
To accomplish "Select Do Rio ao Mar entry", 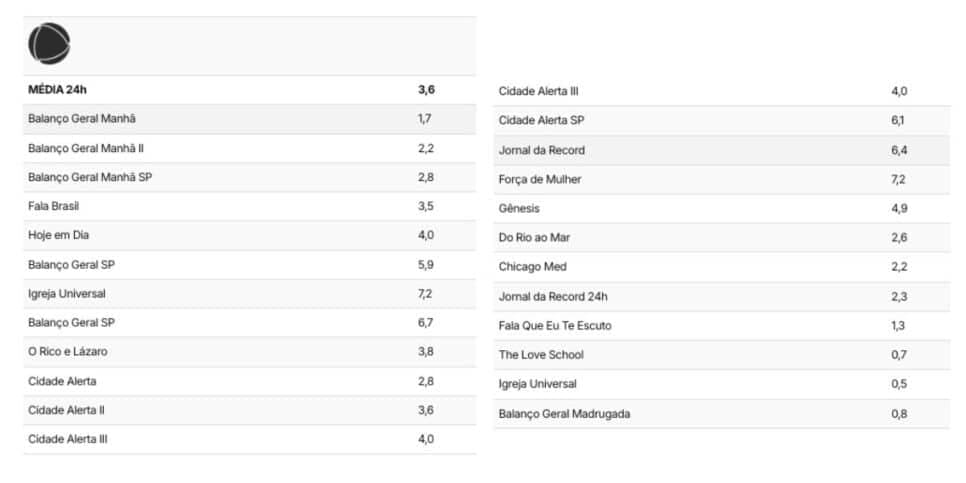I will pyautogui.click(x=721, y=238).
